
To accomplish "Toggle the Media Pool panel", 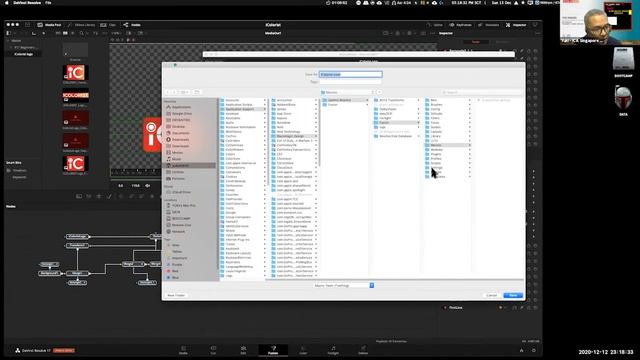I will (49, 25).
